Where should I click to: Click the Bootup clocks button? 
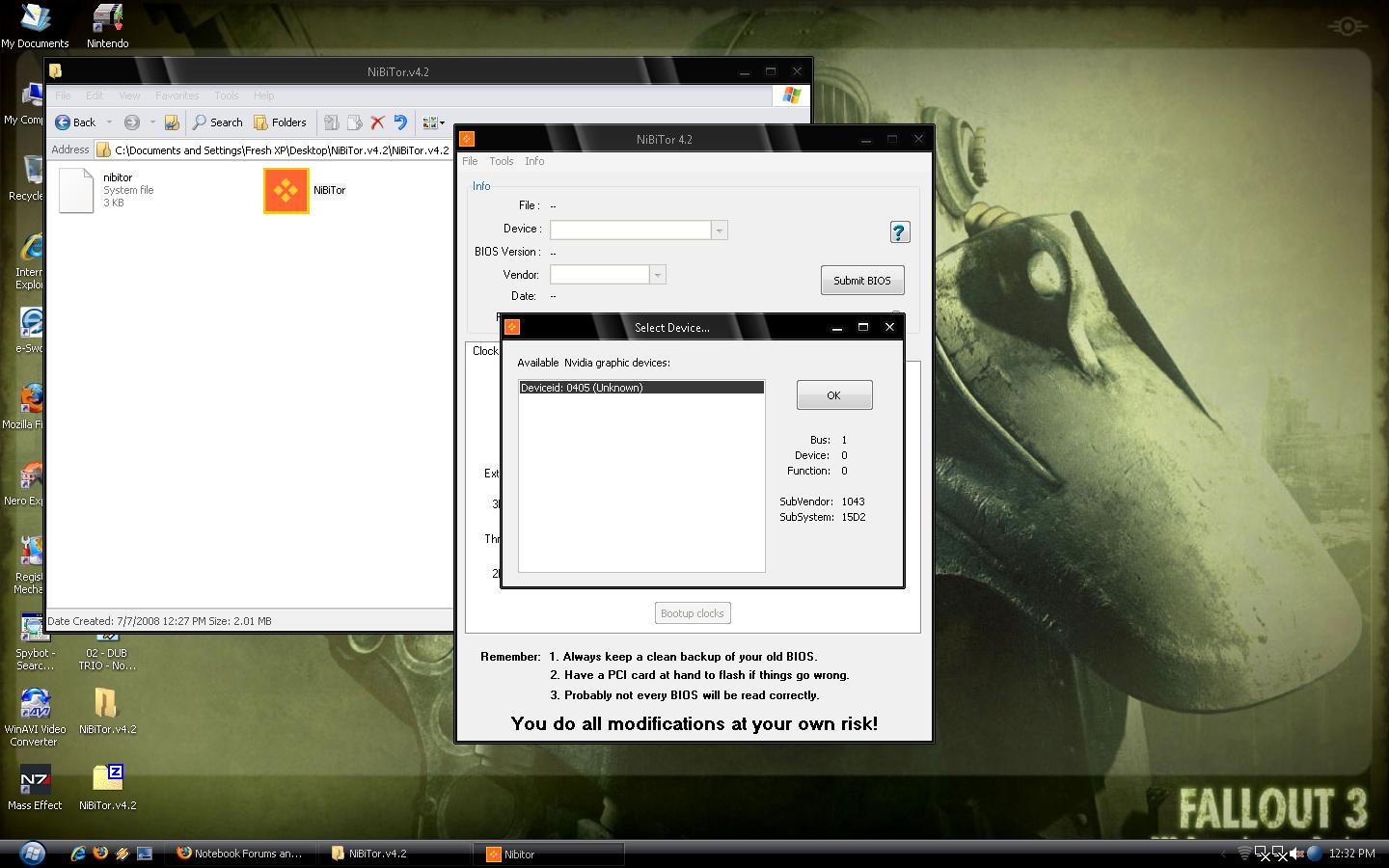click(x=693, y=613)
